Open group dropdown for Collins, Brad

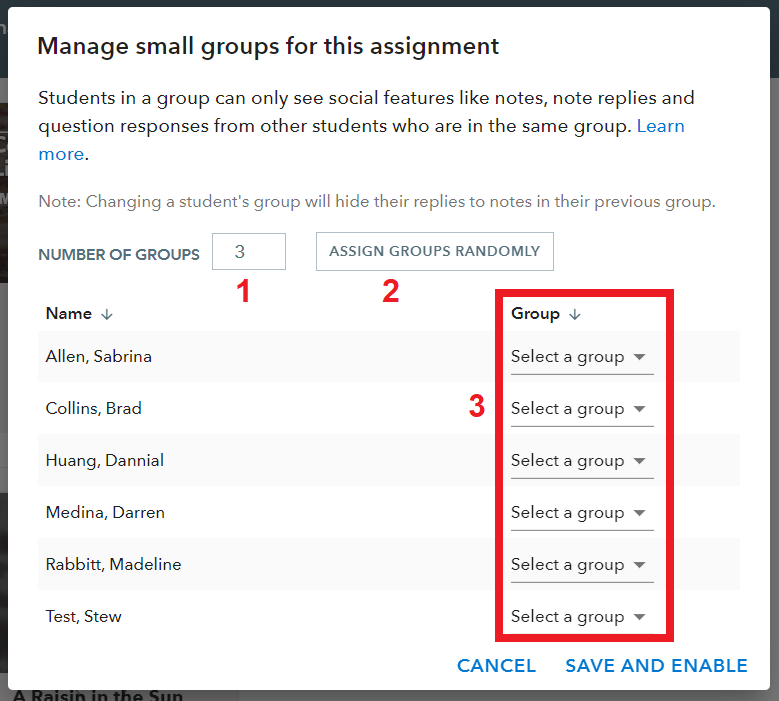pyautogui.click(x=582, y=409)
